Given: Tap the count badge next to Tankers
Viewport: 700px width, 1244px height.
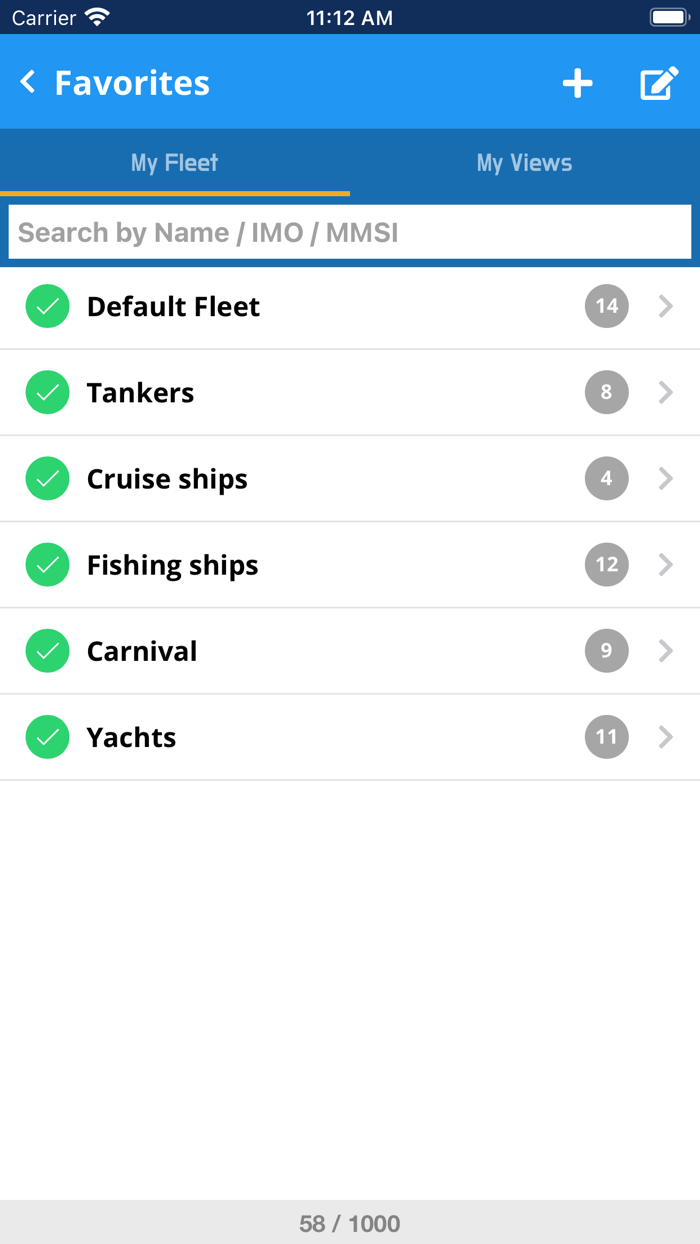Looking at the screenshot, I should 606,392.
